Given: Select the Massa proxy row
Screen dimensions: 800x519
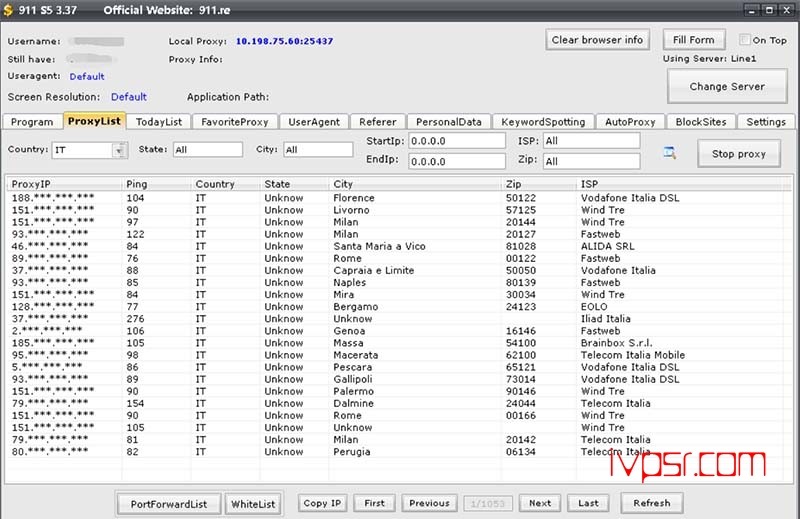Looking at the screenshot, I should (398, 343).
